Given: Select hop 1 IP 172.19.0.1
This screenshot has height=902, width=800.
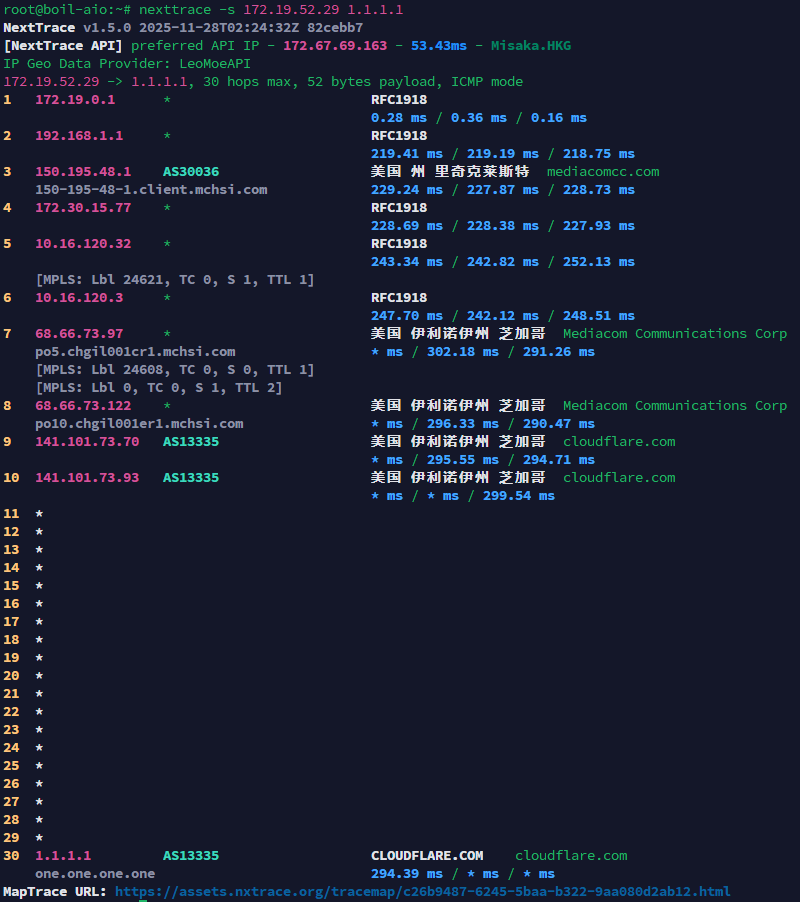Looking at the screenshot, I should [x=75, y=100].
